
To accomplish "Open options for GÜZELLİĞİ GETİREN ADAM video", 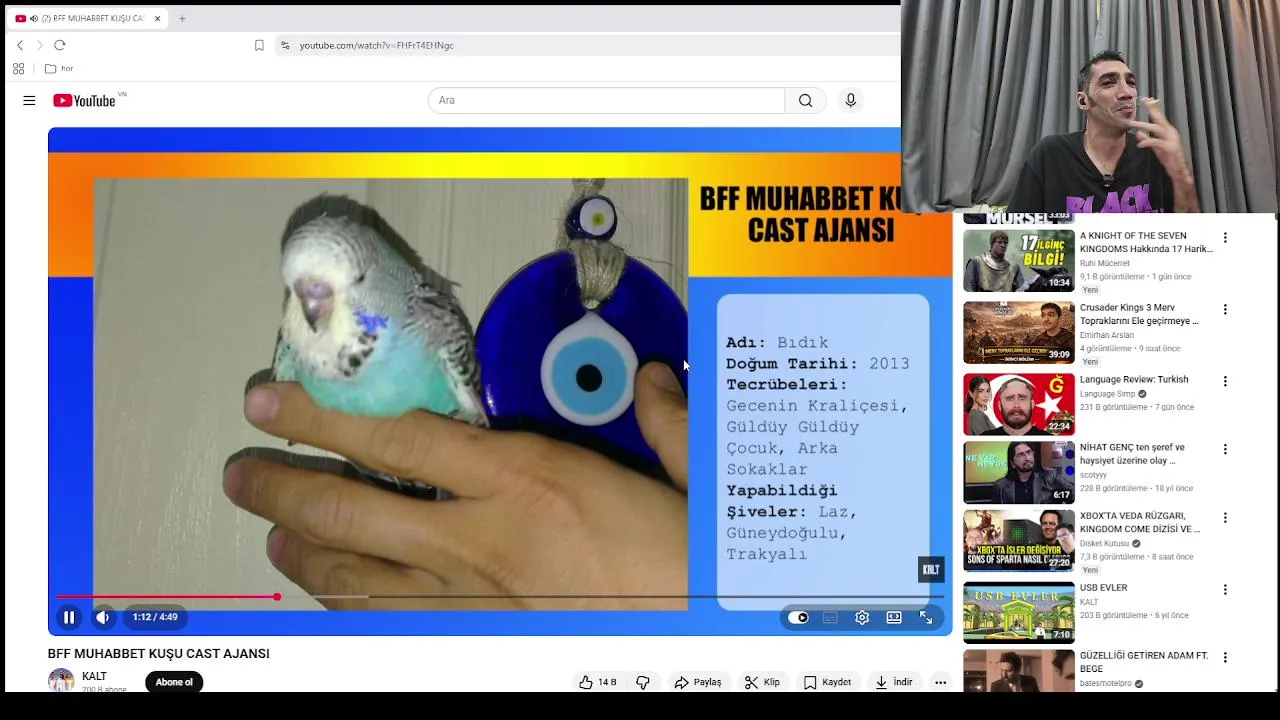I will (1225, 657).
